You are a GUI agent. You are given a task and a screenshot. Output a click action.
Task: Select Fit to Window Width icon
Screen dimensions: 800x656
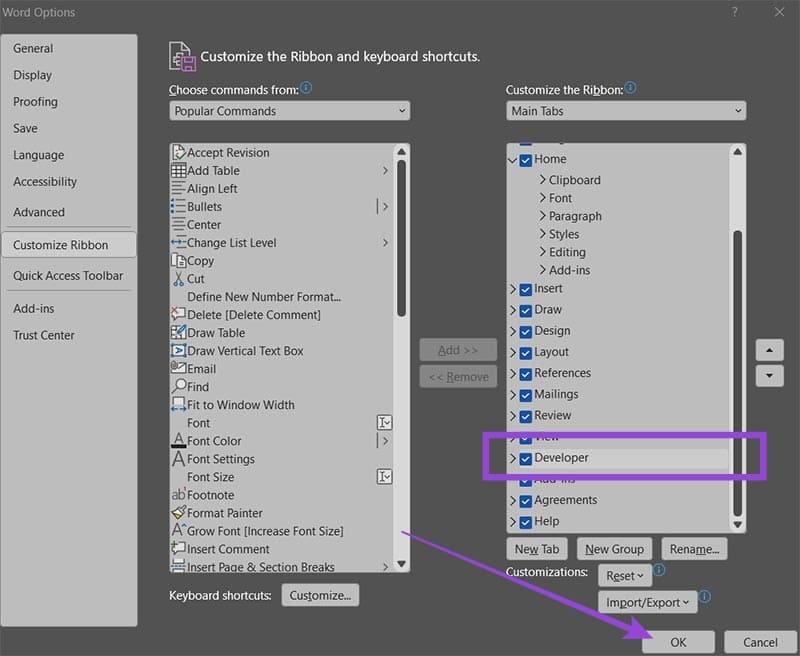178,405
